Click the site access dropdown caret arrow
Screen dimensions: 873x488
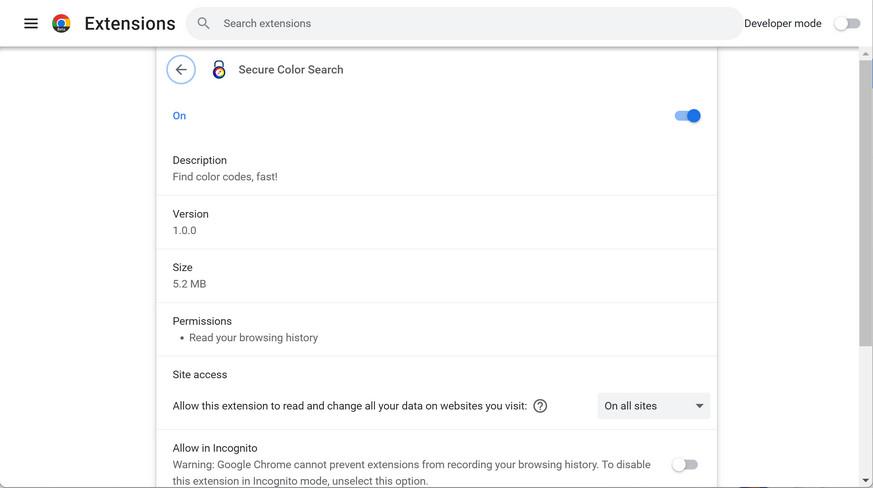pos(699,406)
